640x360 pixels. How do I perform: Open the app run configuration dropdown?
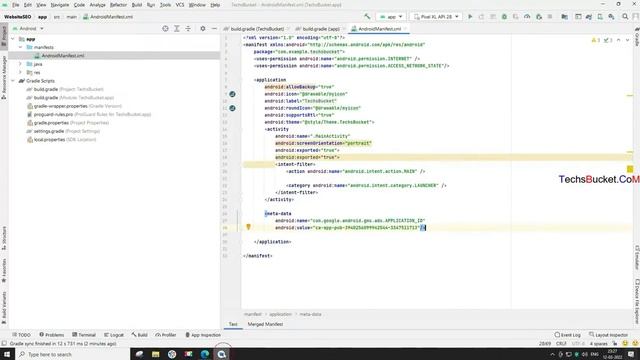(391, 17)
